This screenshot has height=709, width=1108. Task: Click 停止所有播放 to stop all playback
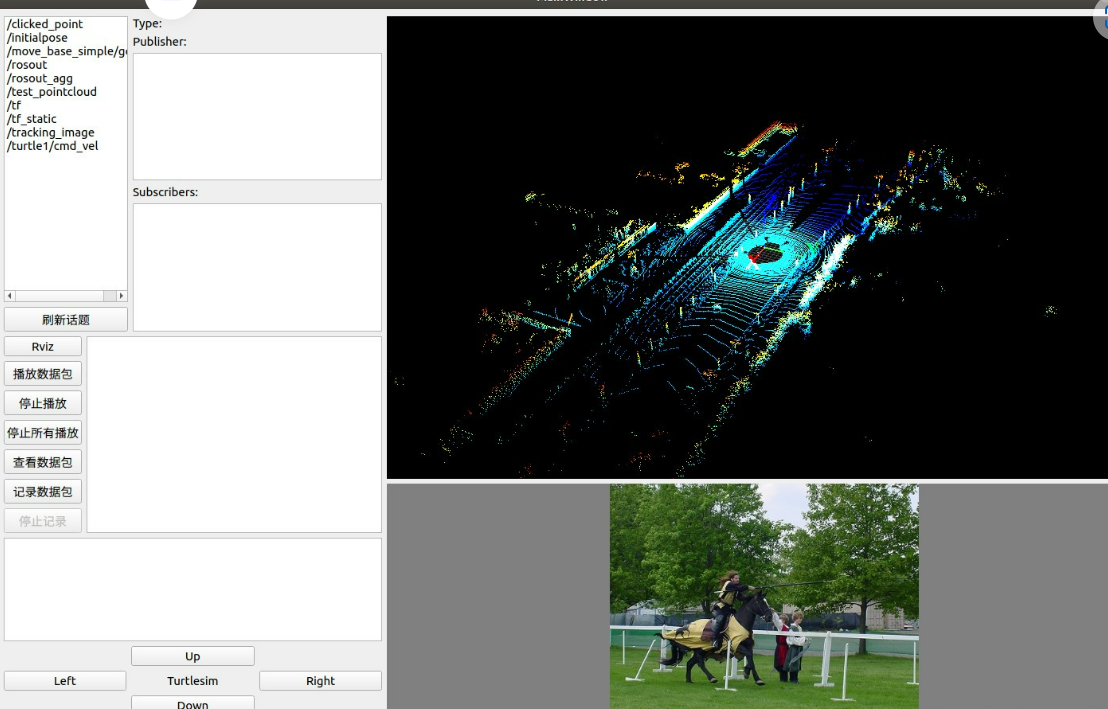click(42, 432)
